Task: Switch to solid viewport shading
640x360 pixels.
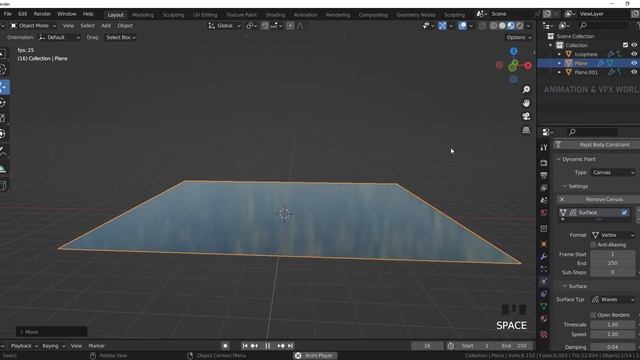Action: (502, 26)
